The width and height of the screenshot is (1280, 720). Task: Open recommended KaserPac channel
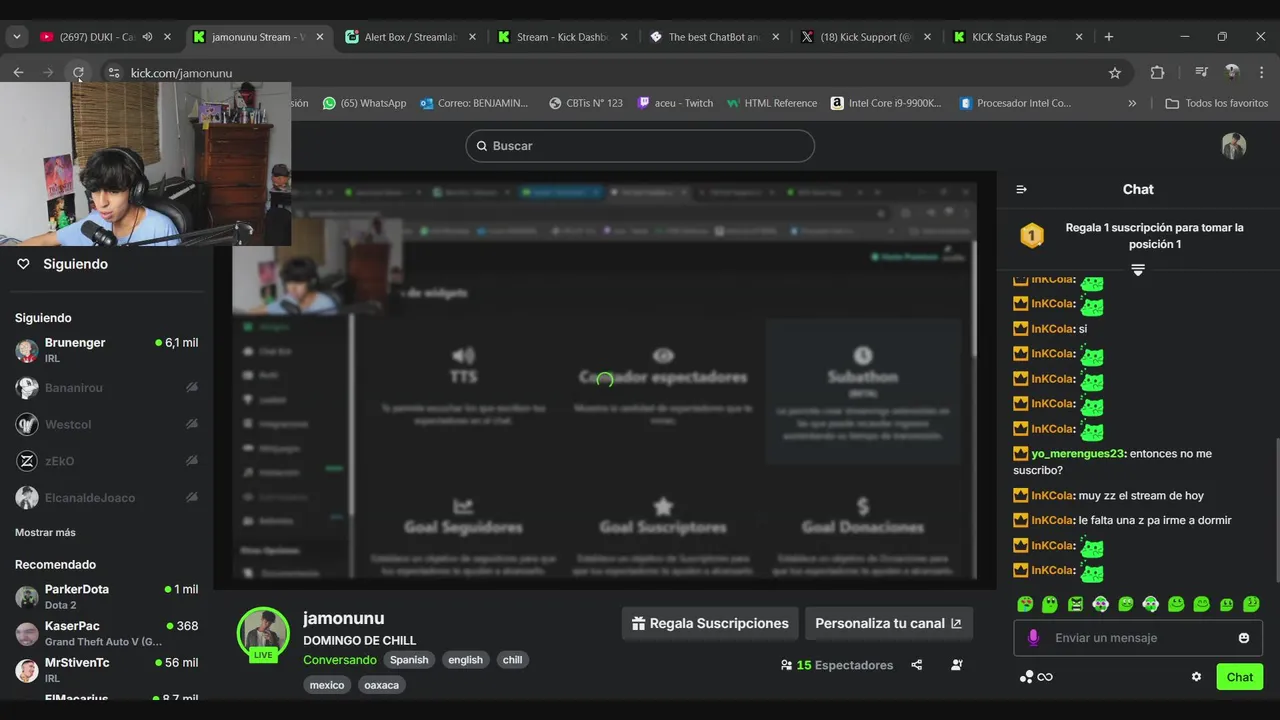[x=106, y=633]
